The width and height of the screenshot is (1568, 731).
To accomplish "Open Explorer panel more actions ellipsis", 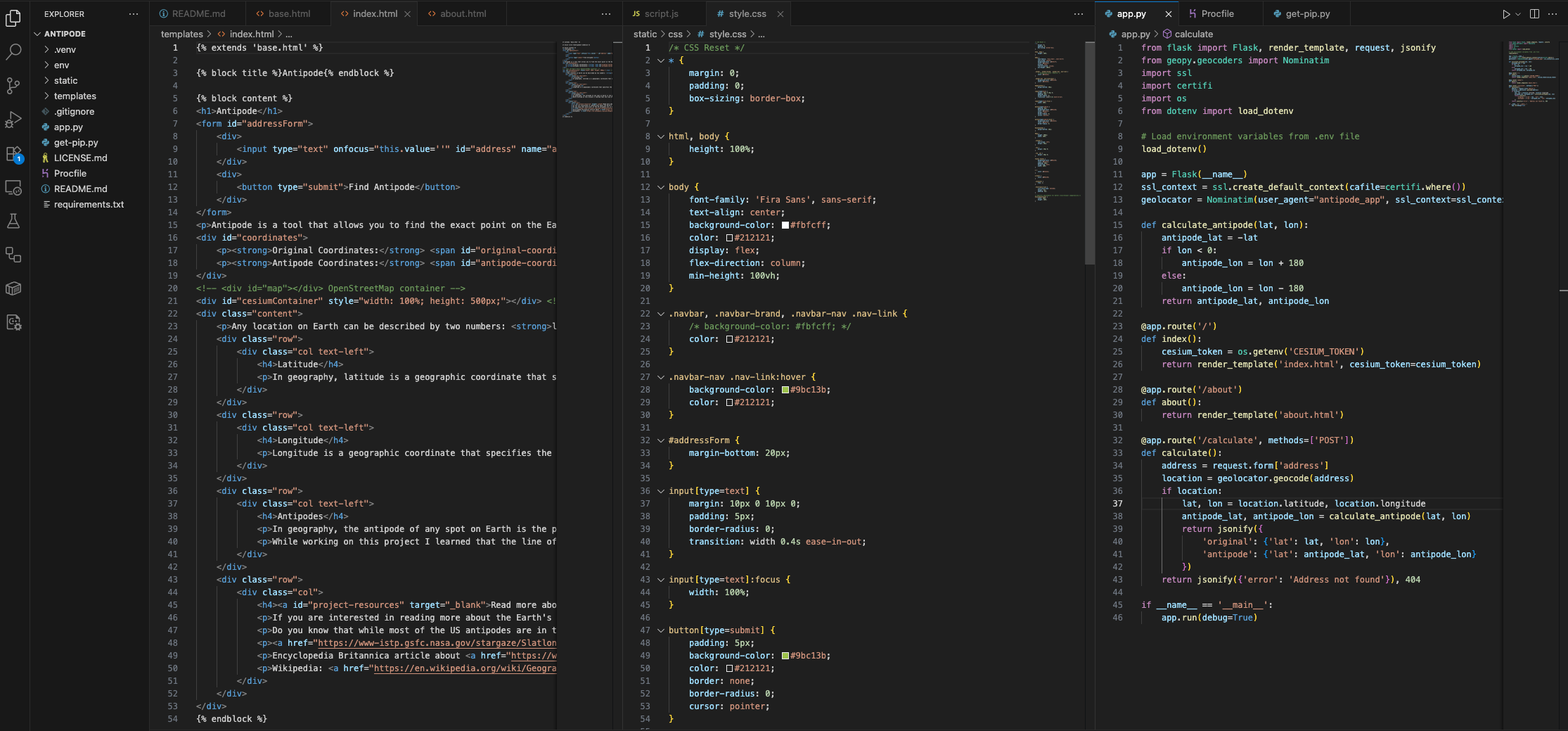I will click(134, 14).
